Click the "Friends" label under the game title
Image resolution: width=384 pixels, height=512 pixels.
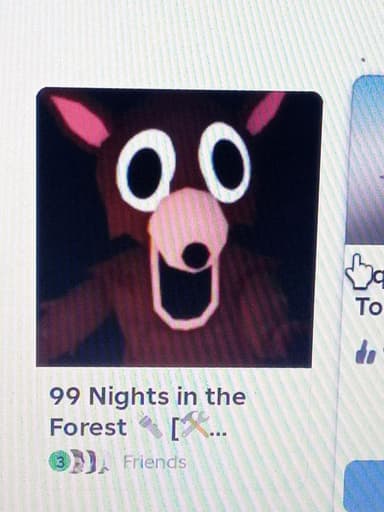tap(154, 462)
